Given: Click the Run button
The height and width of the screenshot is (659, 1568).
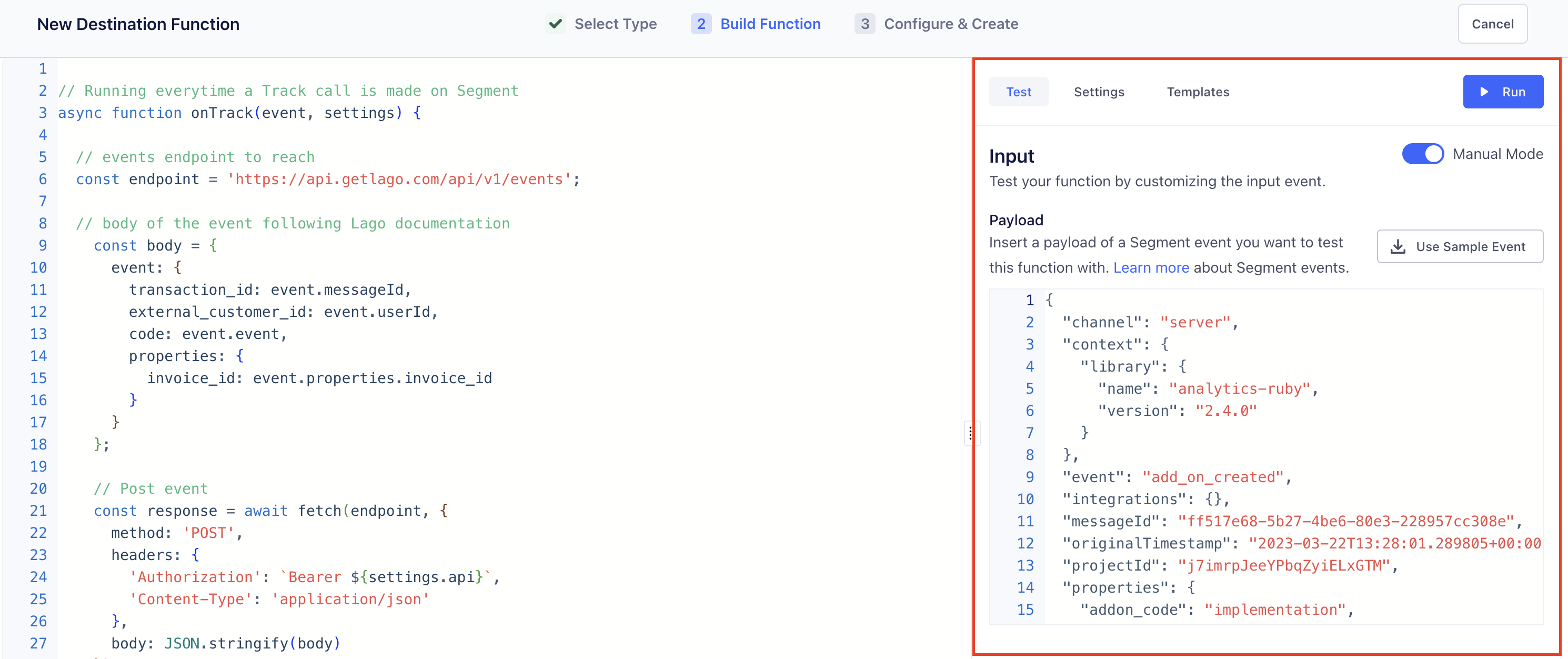Looking at the screenshot, I should click(x=1502, y=92).
